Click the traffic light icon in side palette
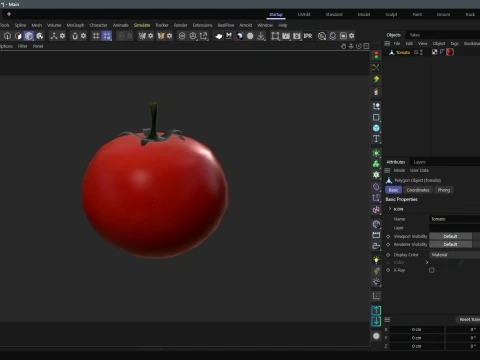Screen dimensions: 480x360 376,55
